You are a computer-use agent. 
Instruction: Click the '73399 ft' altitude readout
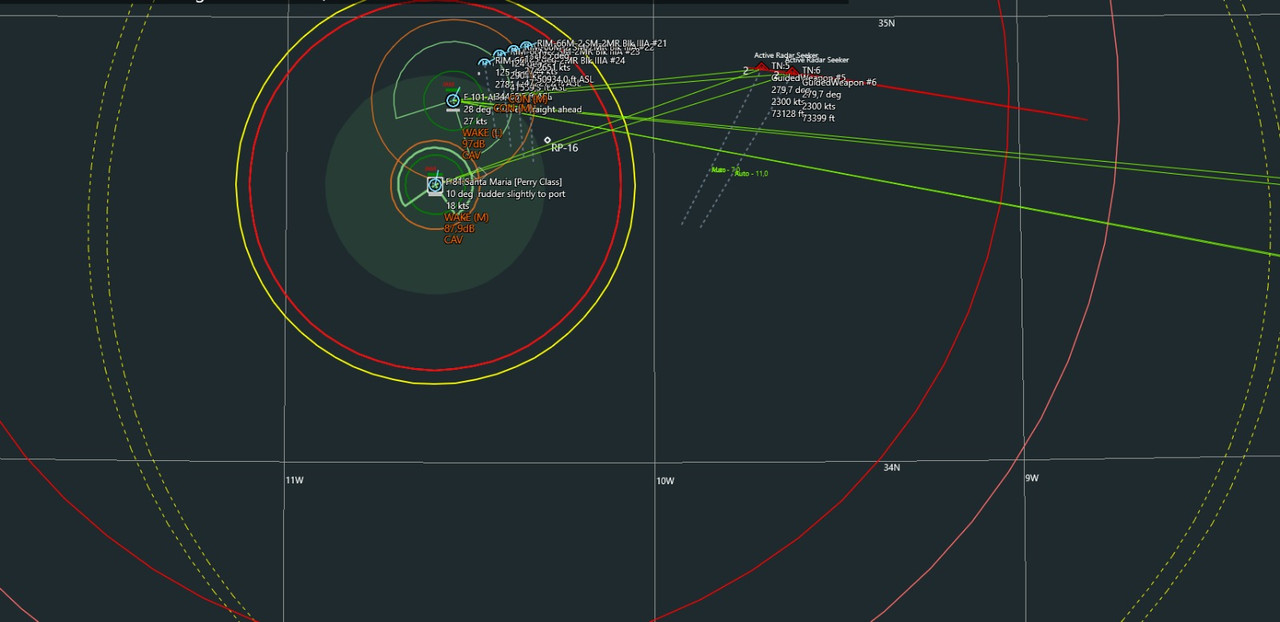coord(818,118)
